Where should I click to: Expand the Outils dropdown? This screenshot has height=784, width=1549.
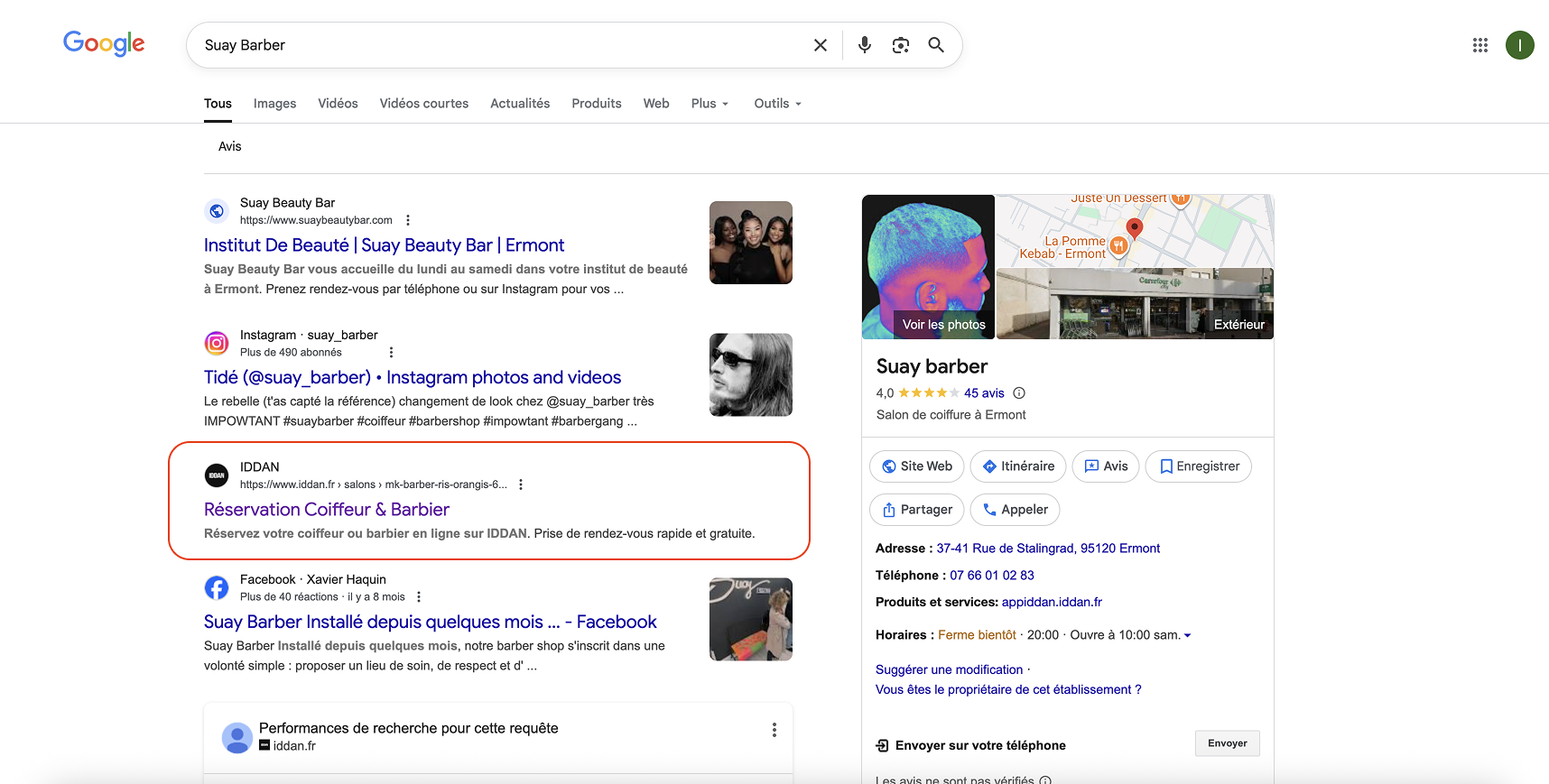click(777, 104)
